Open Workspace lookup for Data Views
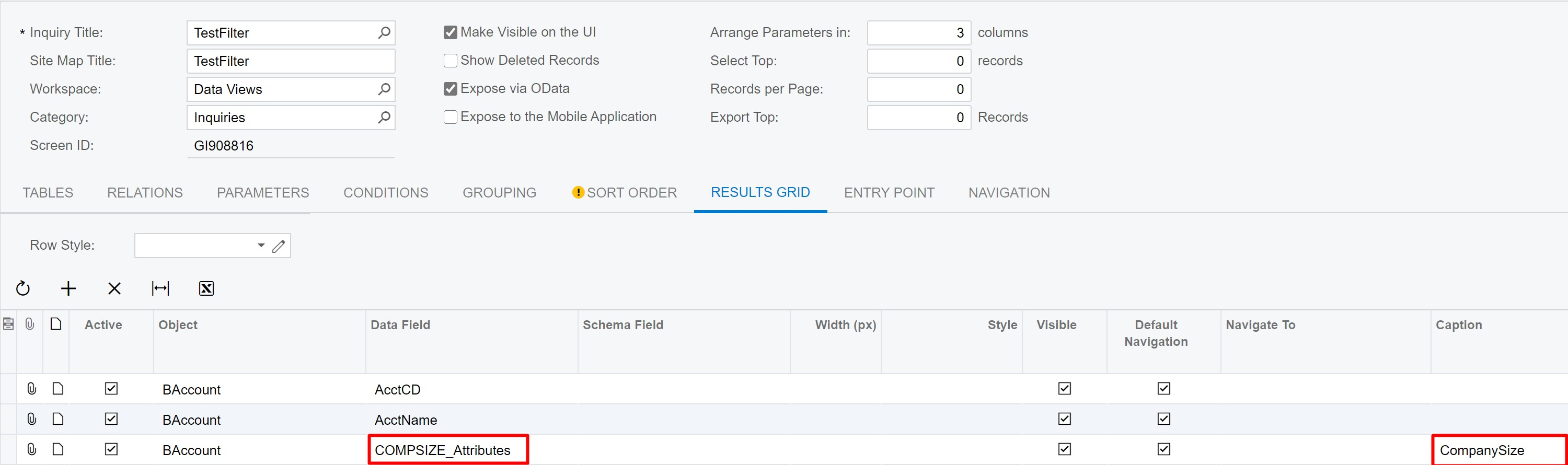This screenshot has width=1568, height=465. [x=384, y=89]
